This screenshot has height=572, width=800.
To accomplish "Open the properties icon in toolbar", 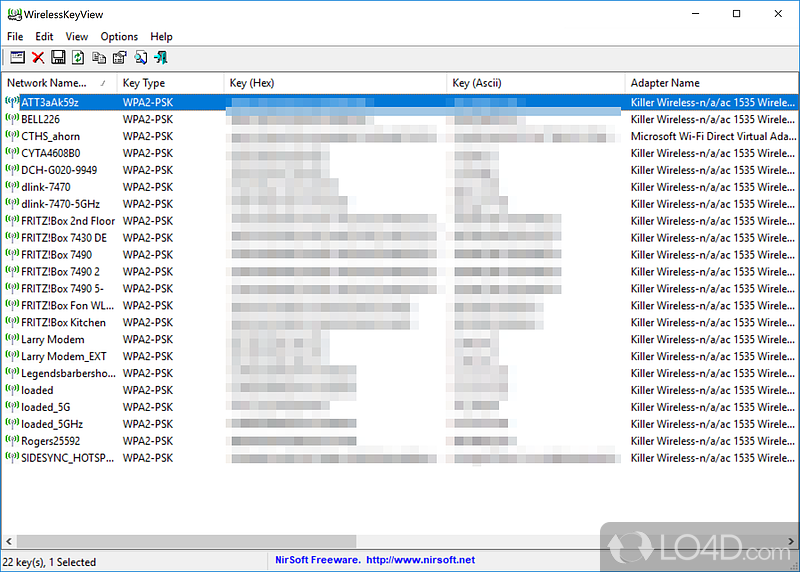I will (x=119, y=58).
